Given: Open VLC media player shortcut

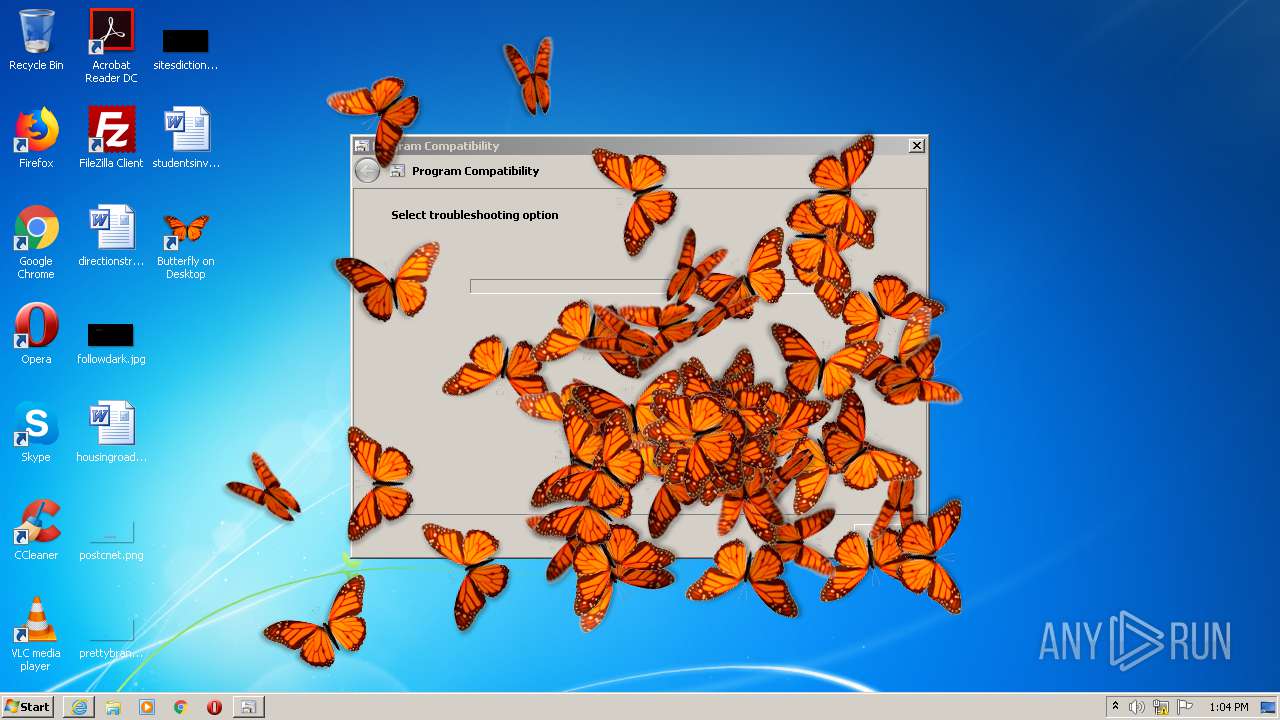Looking at the screenshot, I should coord(36,634).
